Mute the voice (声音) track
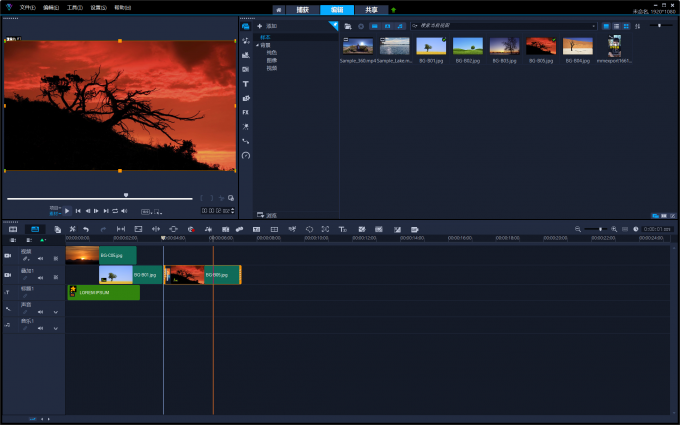Image resolution: width=680 pixels, height=425 pixels. [40, 311]
